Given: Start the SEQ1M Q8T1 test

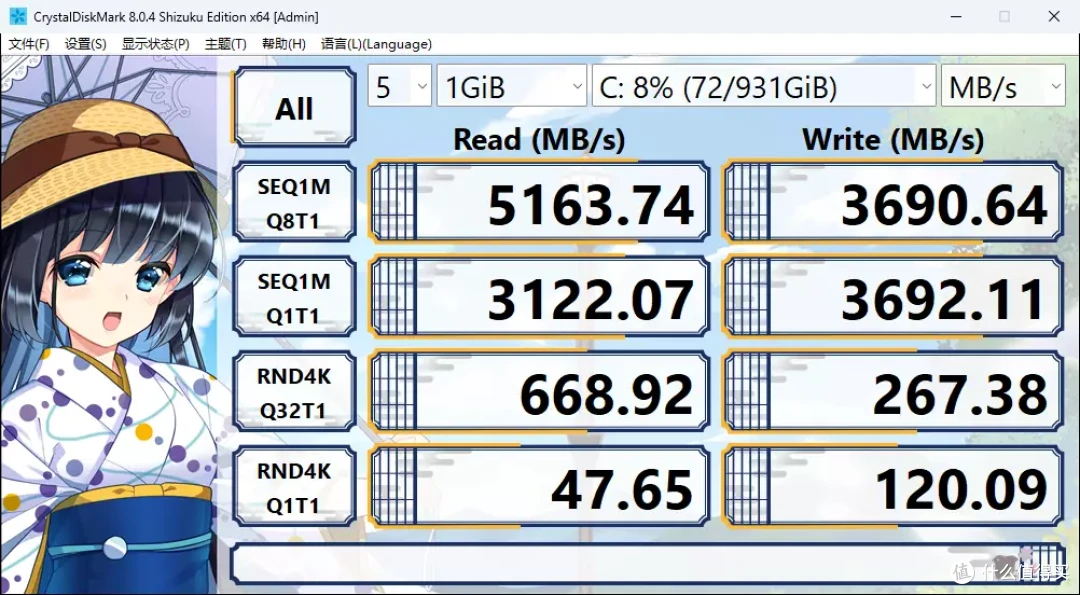Looking at the screenshot, I should click(295, 202).
